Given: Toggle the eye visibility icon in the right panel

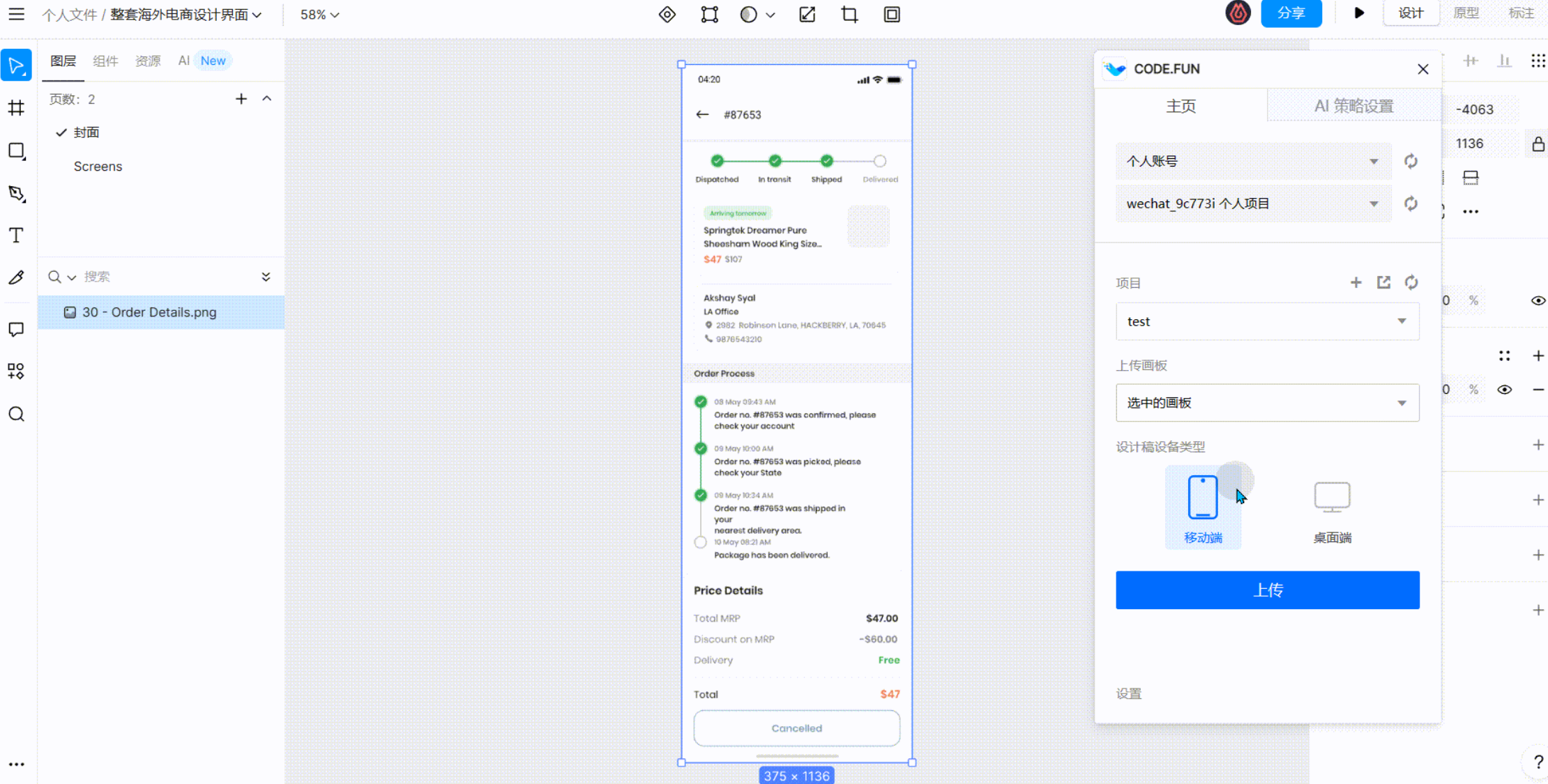Looking at the screenshot, I should 1538,300.
